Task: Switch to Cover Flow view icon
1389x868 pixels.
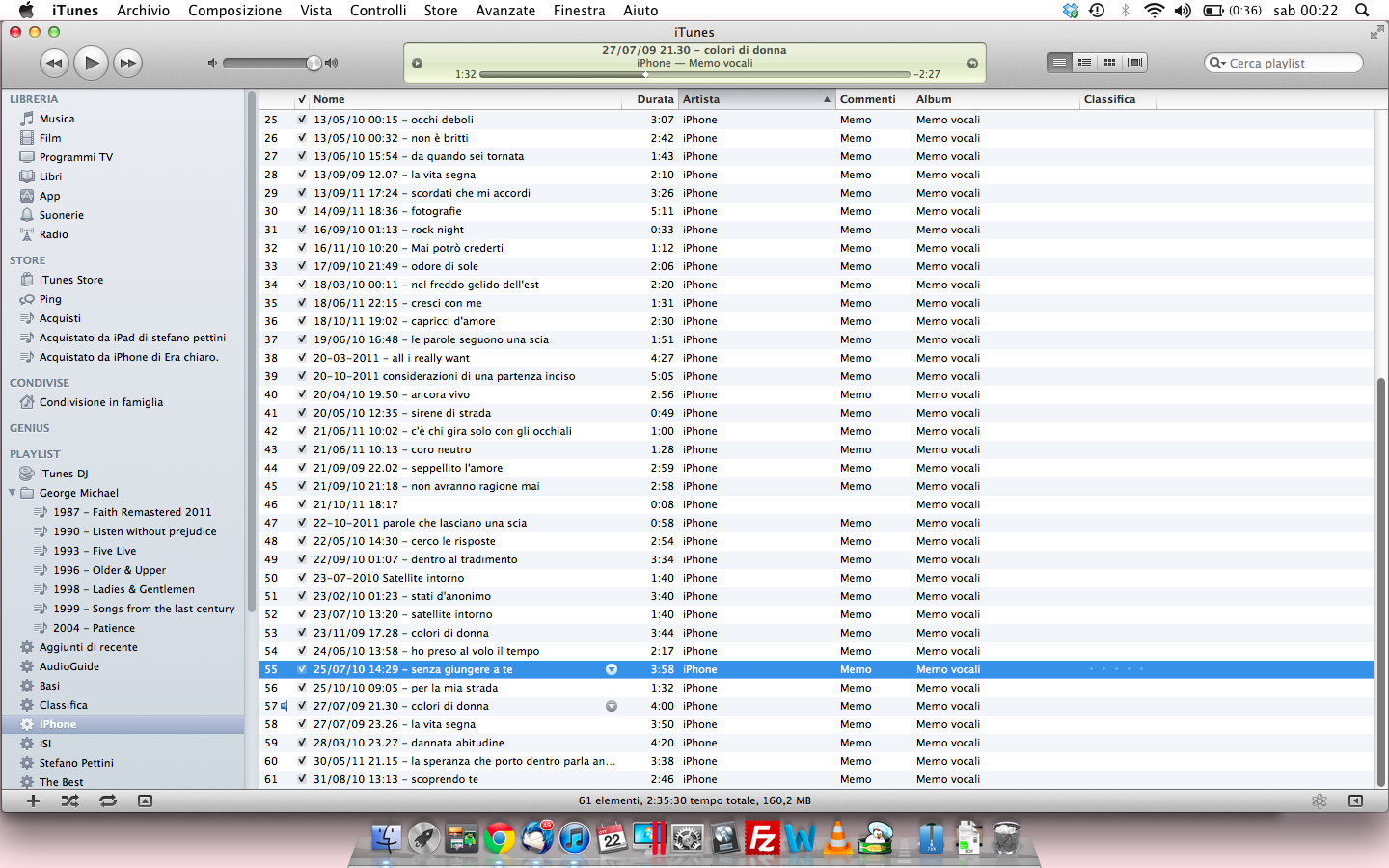Action: [1134, 63]
